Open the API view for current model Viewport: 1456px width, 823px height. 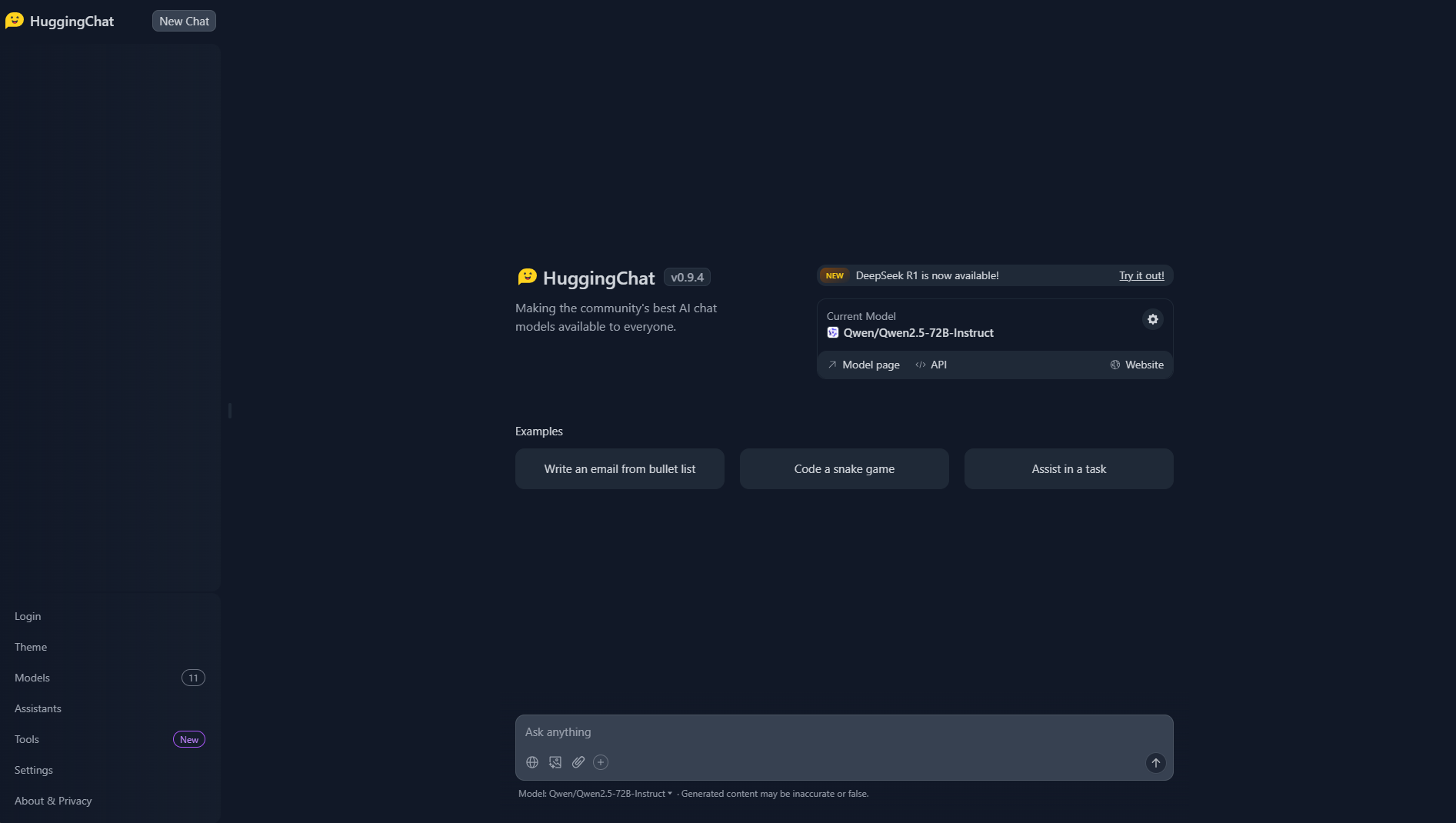(931, 365)
